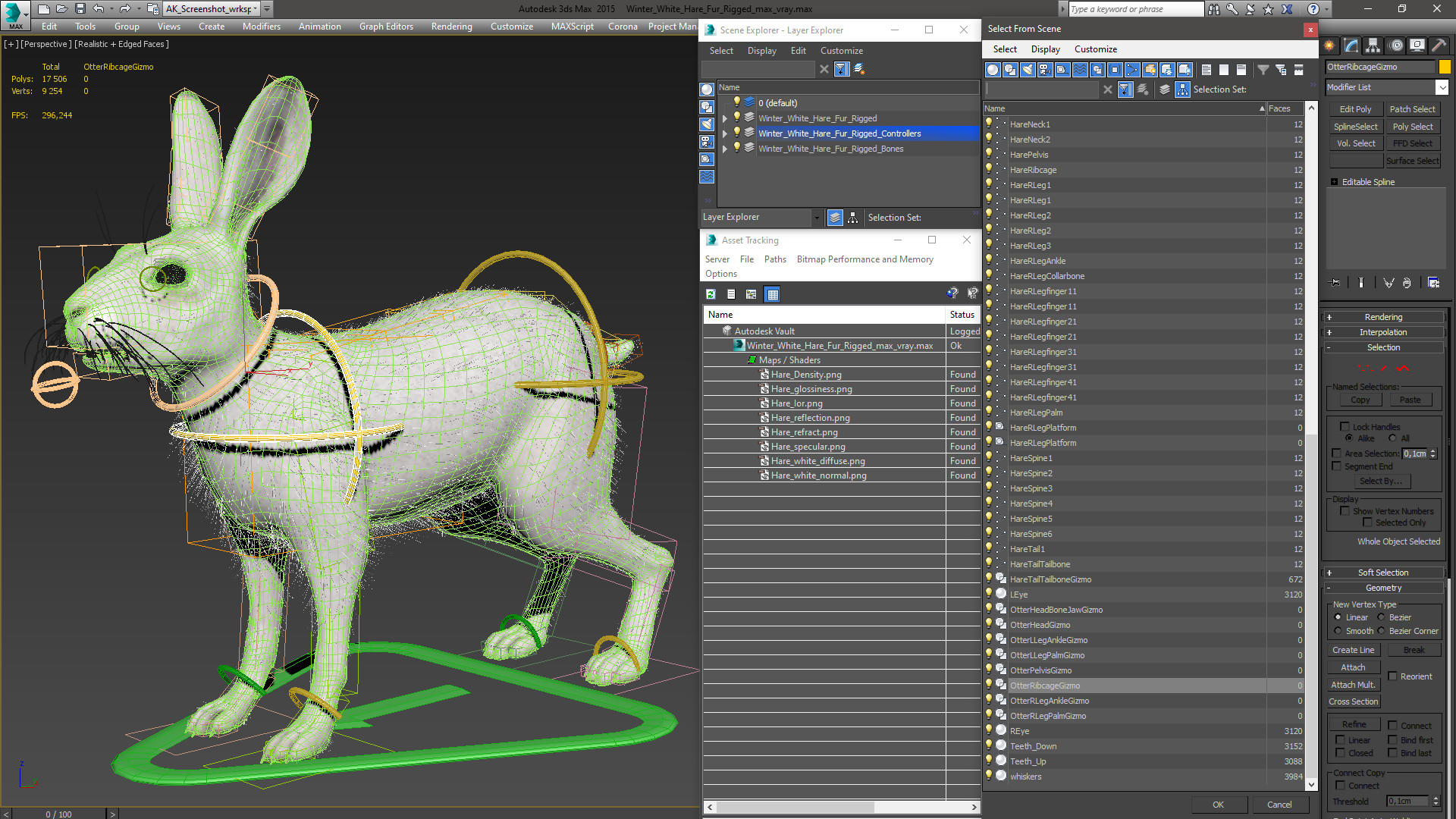
Task: Toggle light bulb for Winter_White_Hare_Fur_Rigged_Bones layer
Action: 736,148
